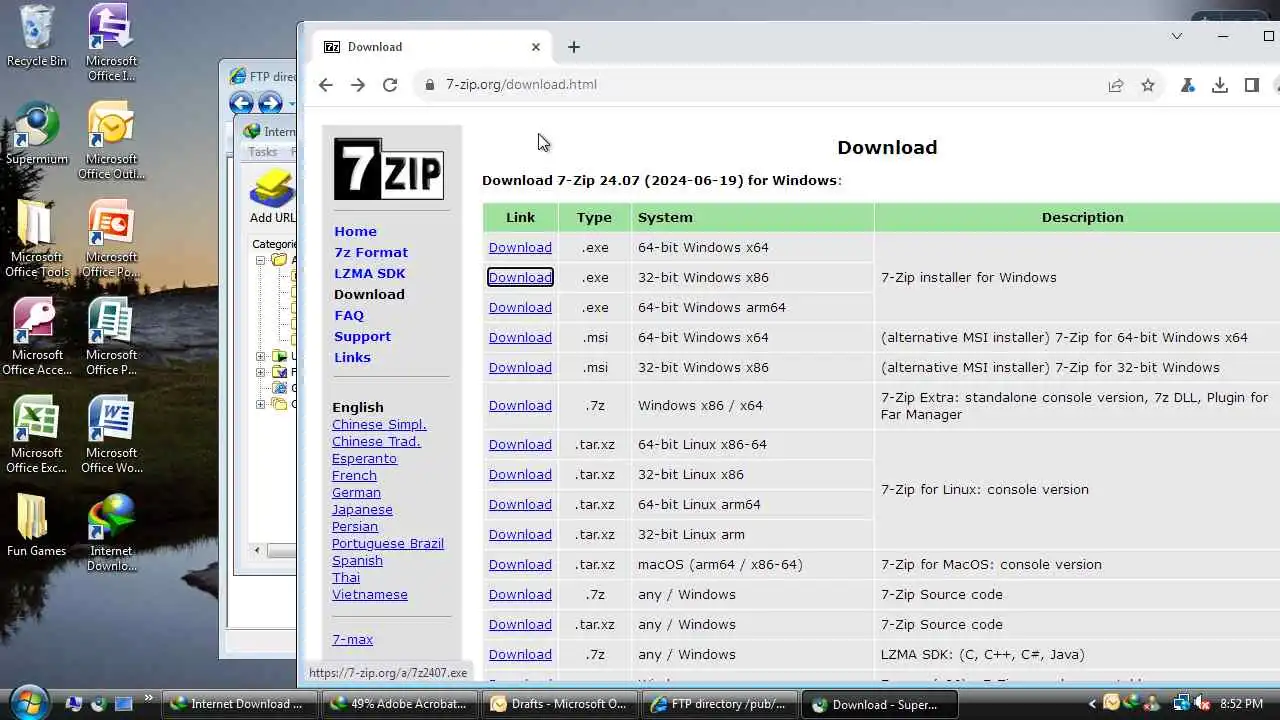Open the share page icon in address bar
The height and width of the screenshot is (720, 1280).
1116,85
